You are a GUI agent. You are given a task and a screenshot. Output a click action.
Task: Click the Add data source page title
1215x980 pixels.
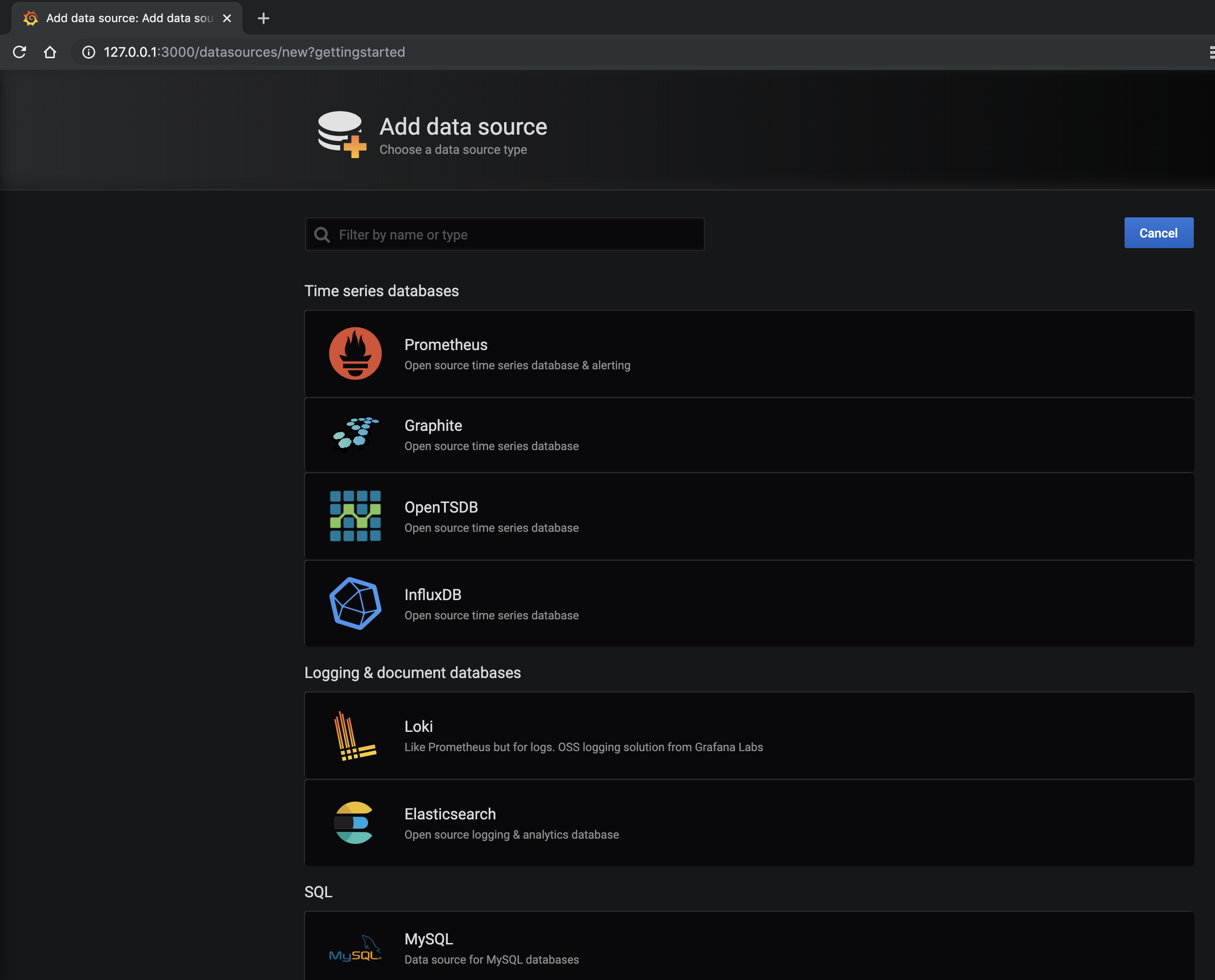click(463, 126)
